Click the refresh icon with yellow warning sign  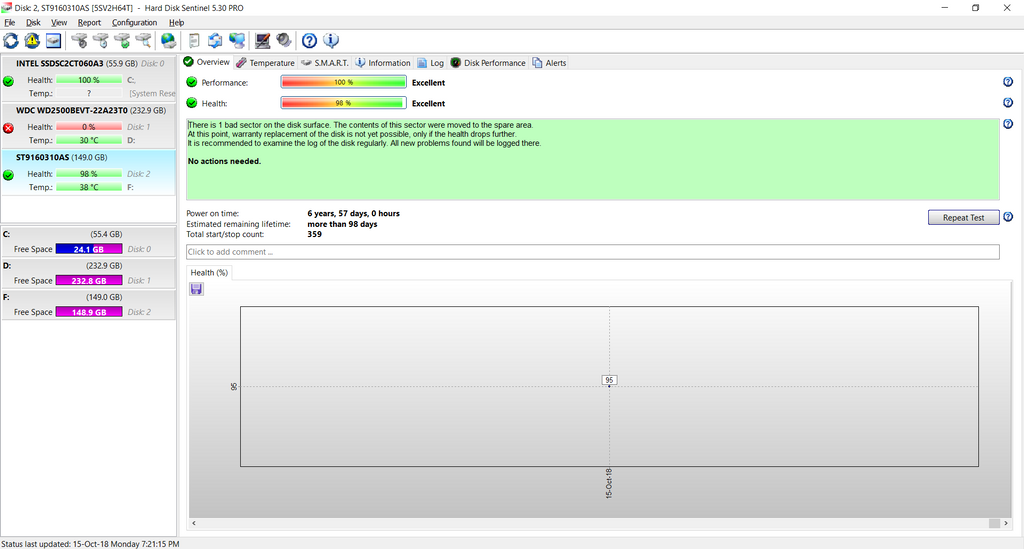[x=32, y=40]
